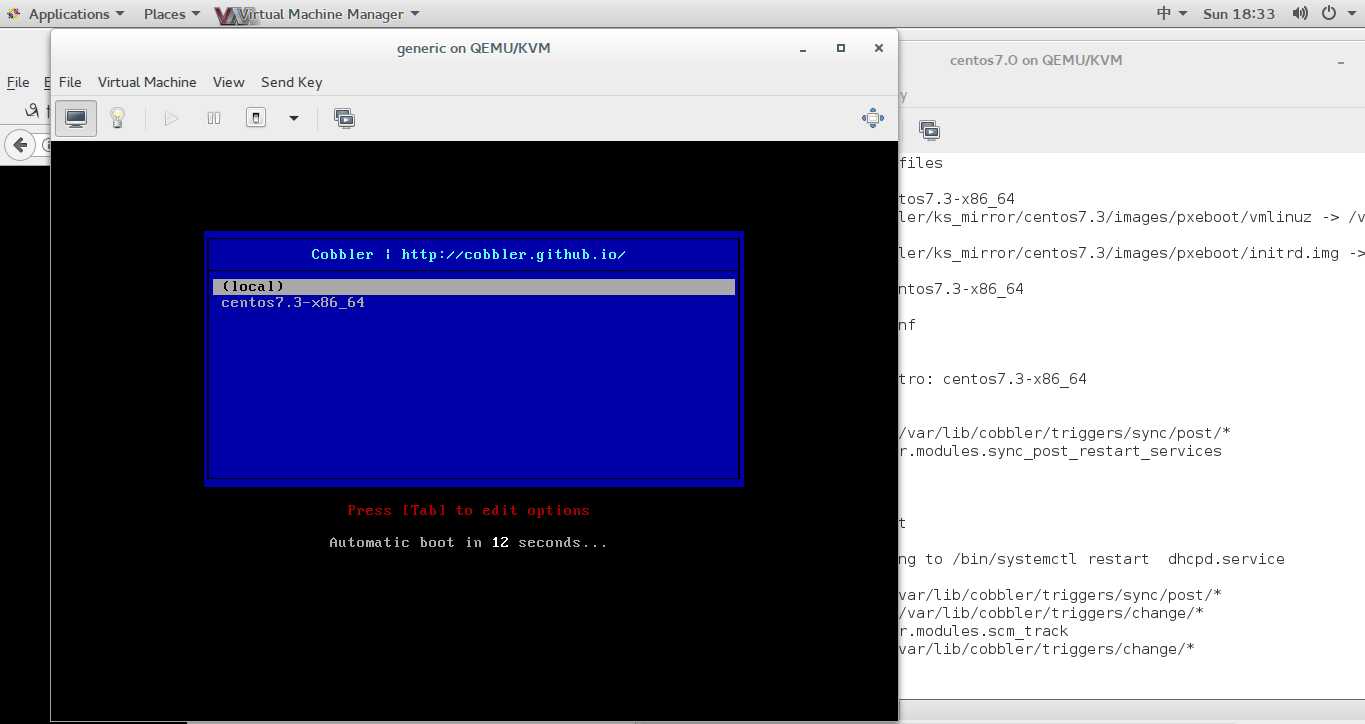The height and width of the screenshot is (724, 1365).
Task: Switch generic VM to fullscreen view
Action: point(873,118)
